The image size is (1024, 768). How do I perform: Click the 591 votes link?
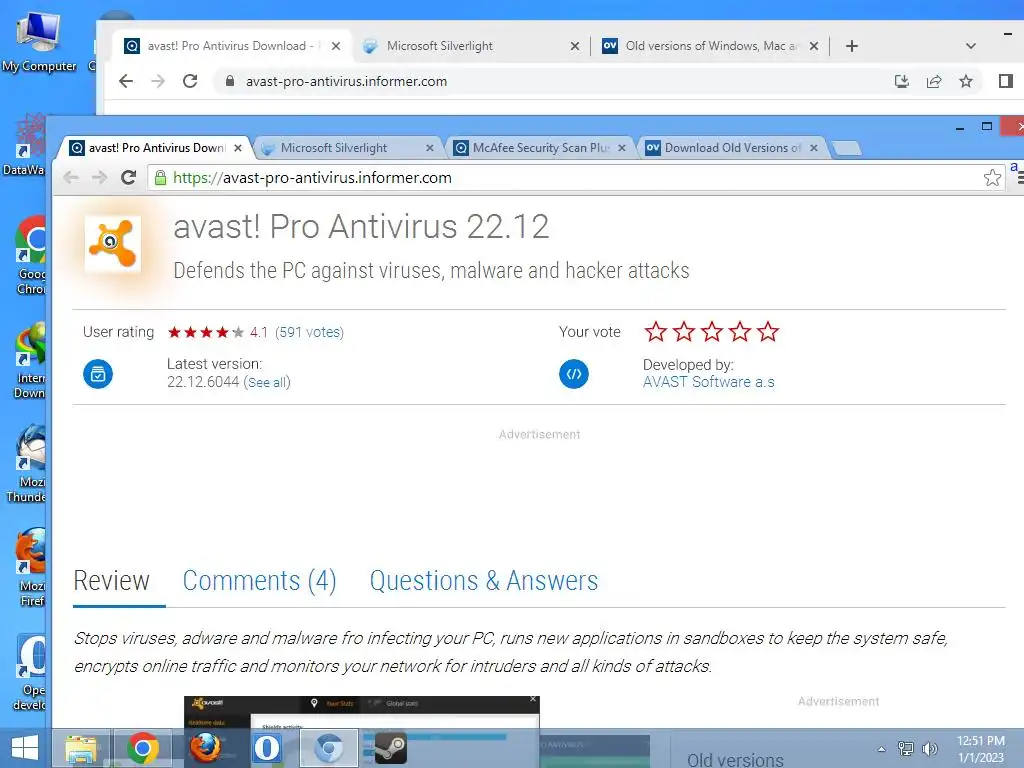310,332
